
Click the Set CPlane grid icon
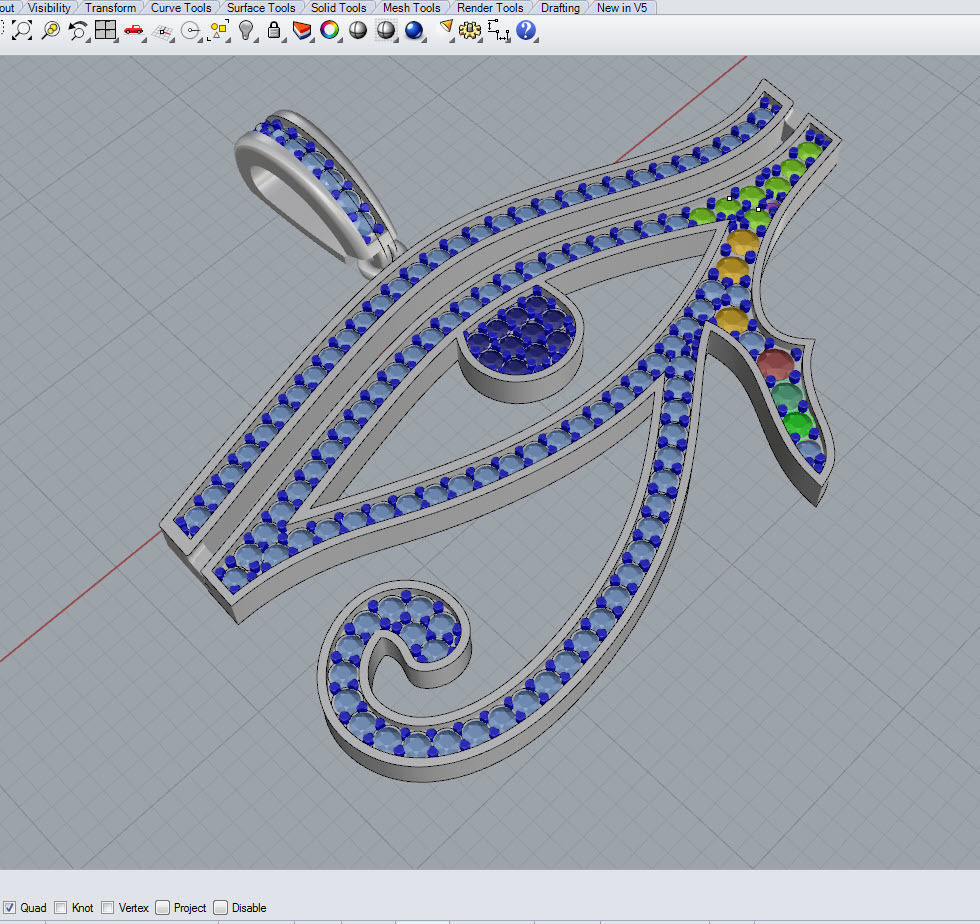click(162, 31)
